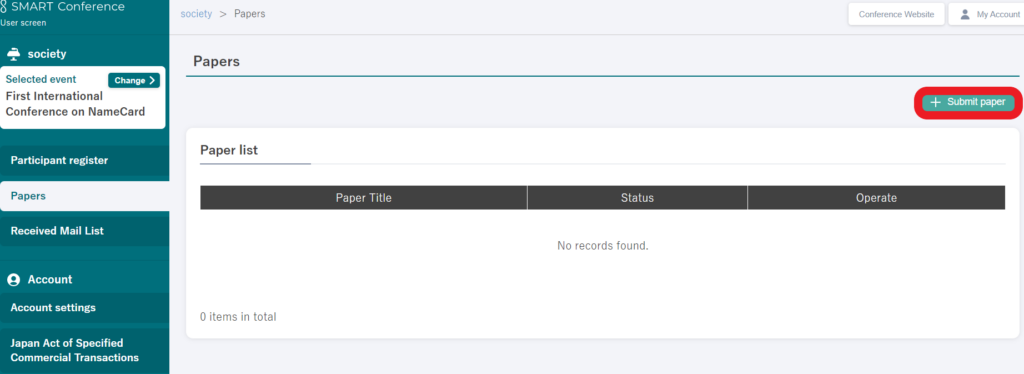
Task: Click the Account section heading
Action: click(50, 279)
